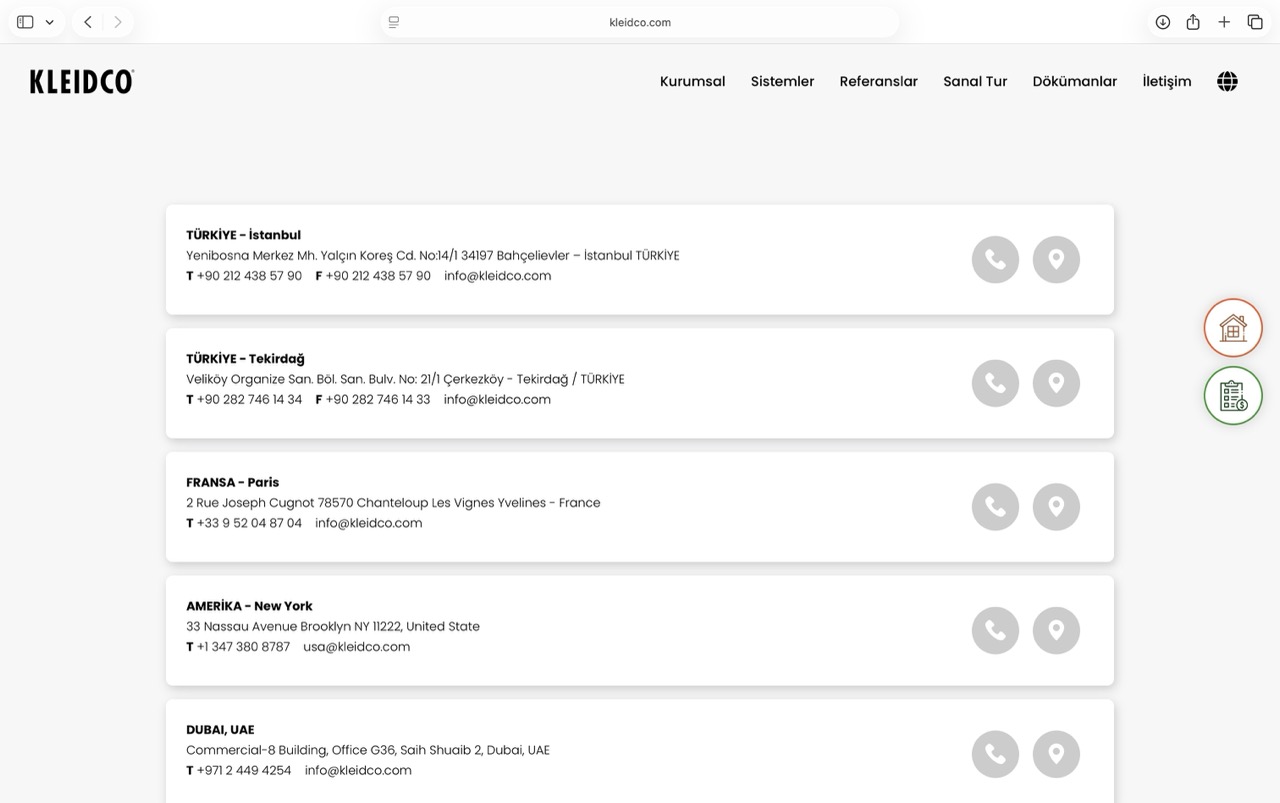Viewport: 1280px width, 803px height.
Task: Go to the Referanslar page
Action: click(x=878, y=82)
